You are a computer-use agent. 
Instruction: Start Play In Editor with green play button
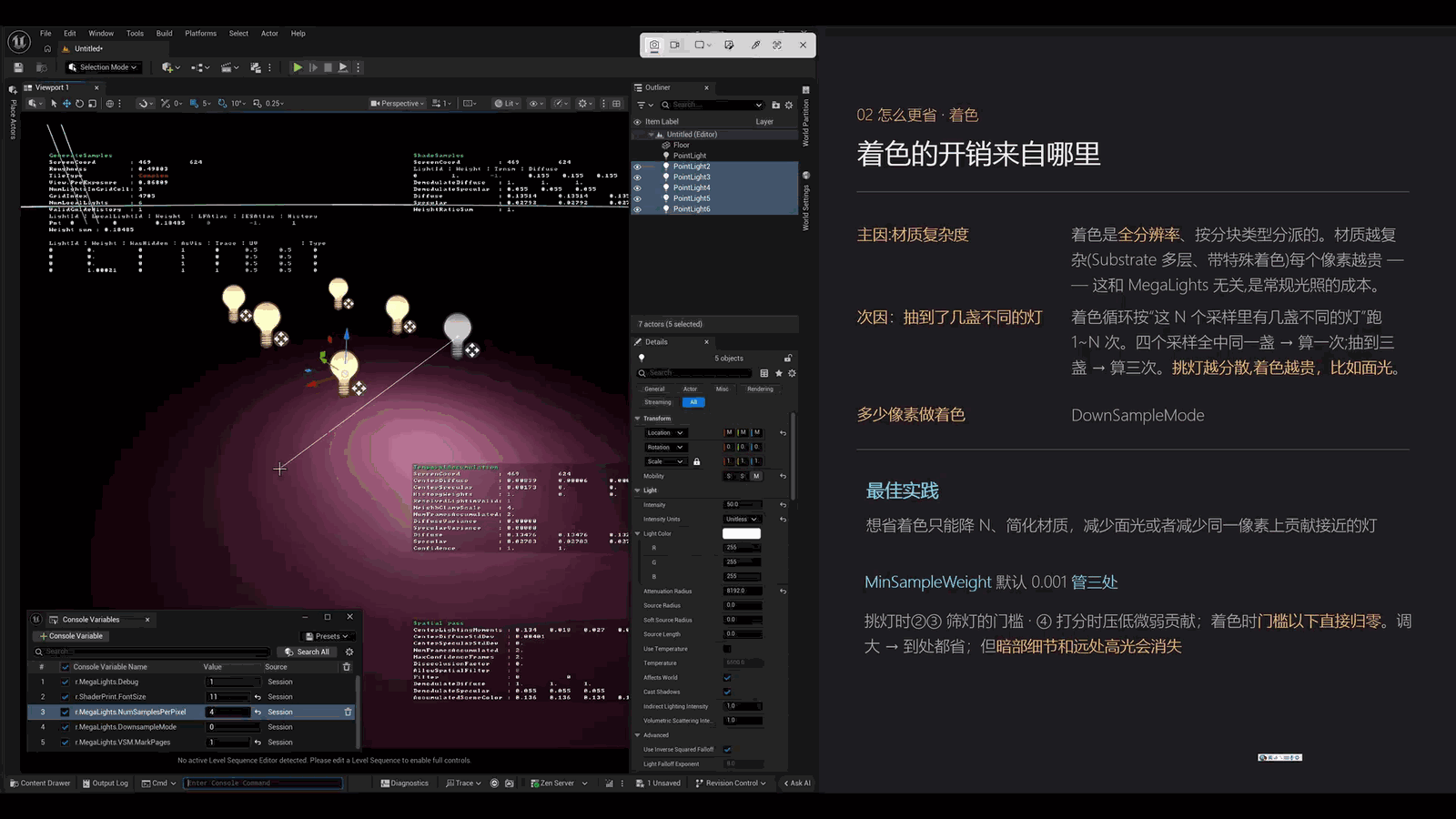point(297,67)
